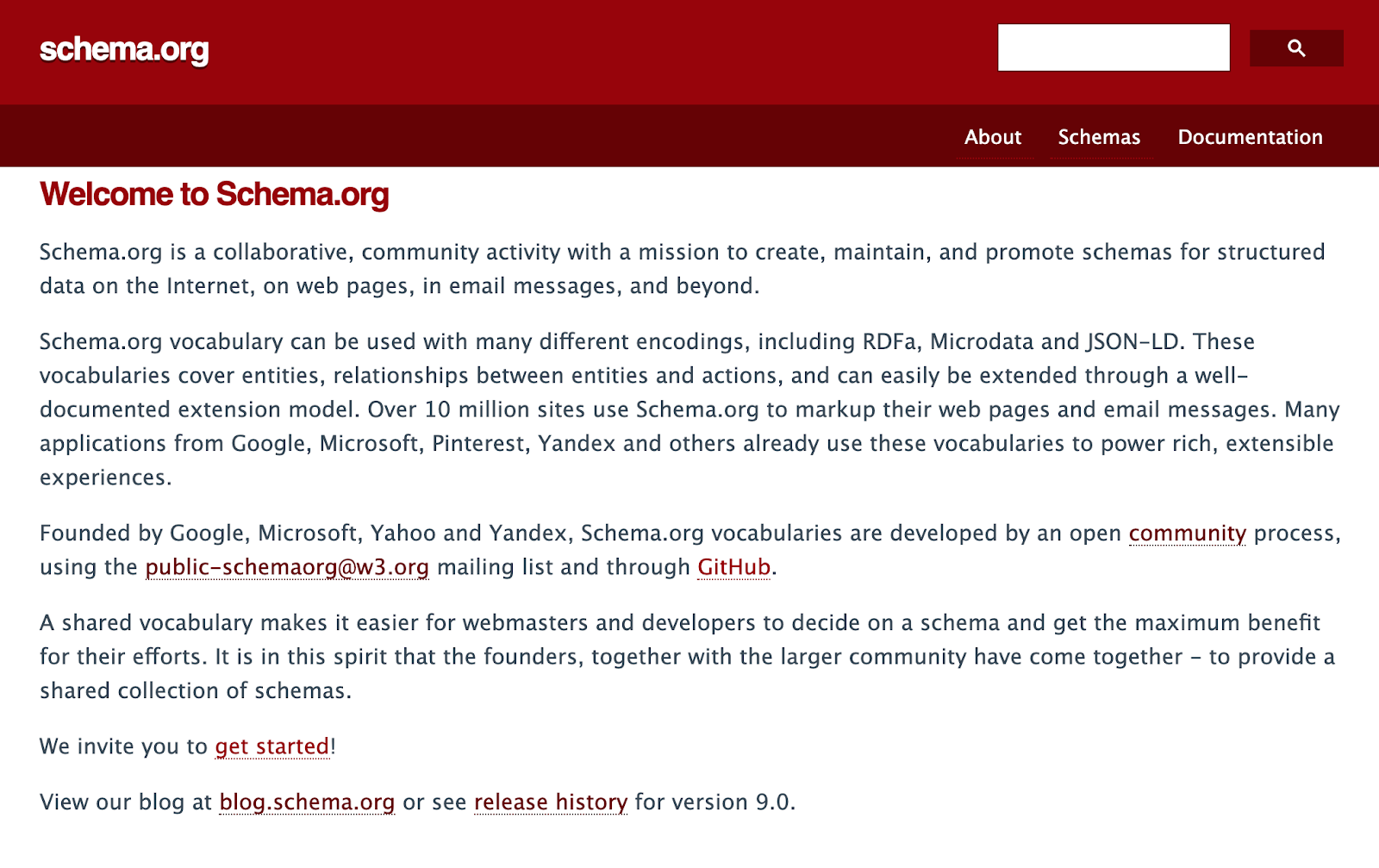Image resolution: width=1379 pixels, height=868 pixels.
Task: Go to Documentation in the navigation bar
Action: (1250, 137)
